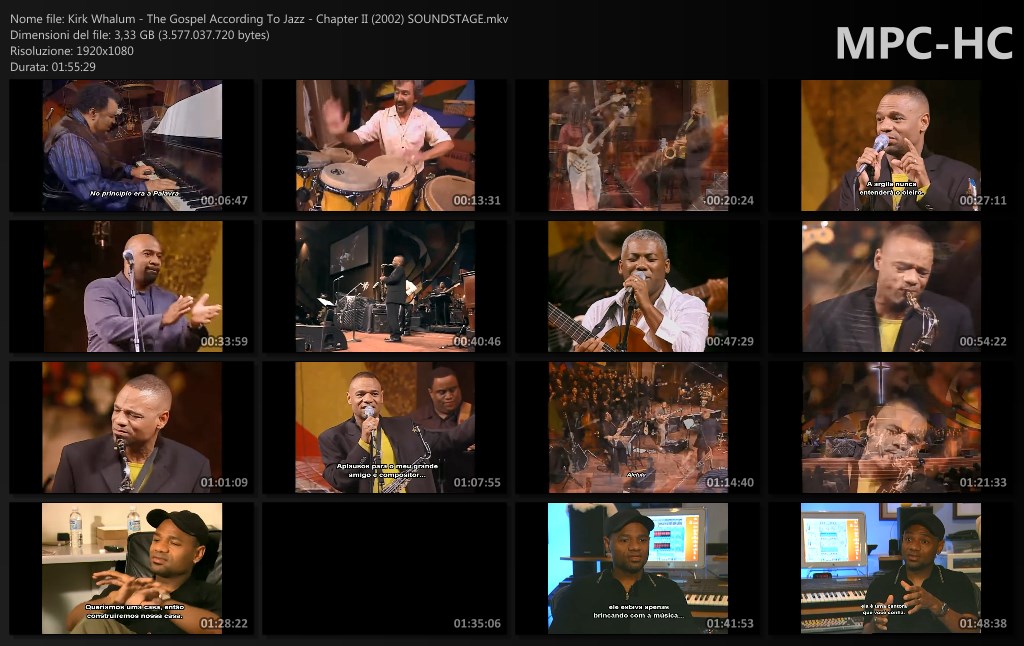
Task: Select the conga drummer thumbnail at 00:13:31
Action: 385,146
